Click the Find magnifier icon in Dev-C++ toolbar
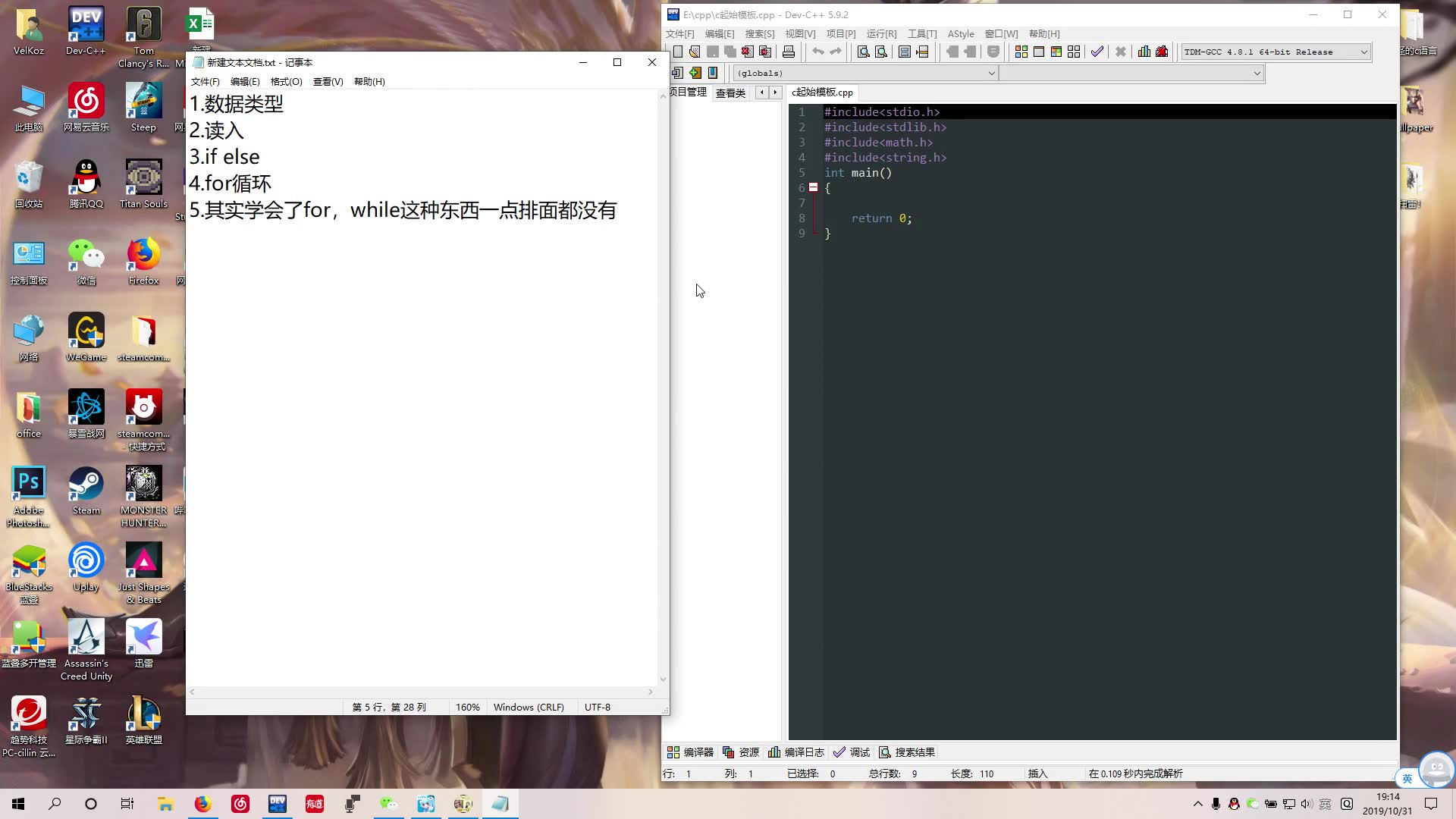Viewport: 1456px width, 819px height. [x=863, y=52]
